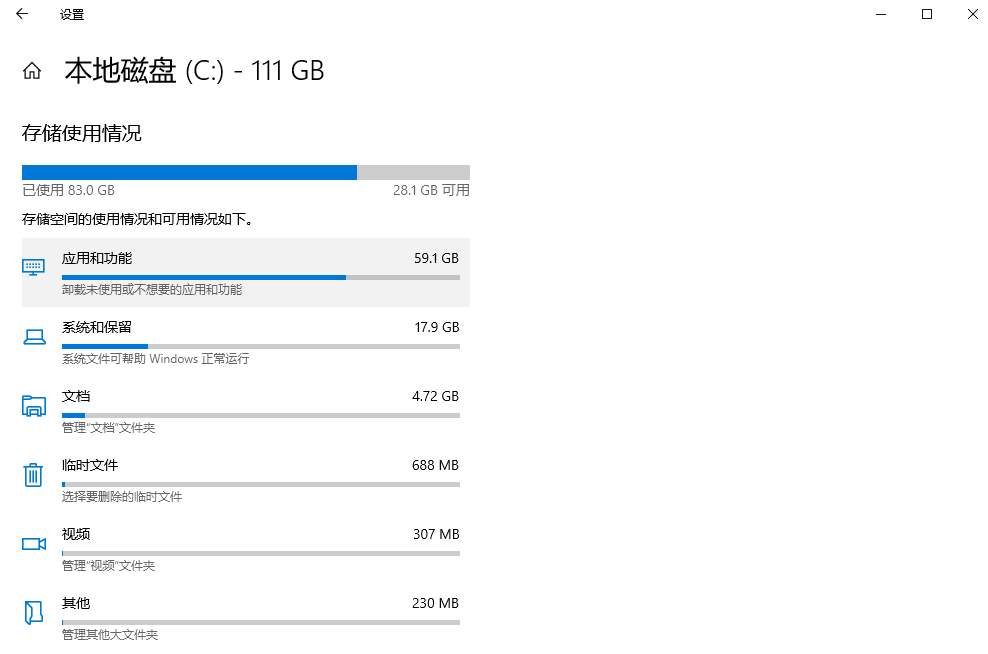Click the camera icon for 视频
The height and width of the screenshot is (654, 988).
click(34, 544)
